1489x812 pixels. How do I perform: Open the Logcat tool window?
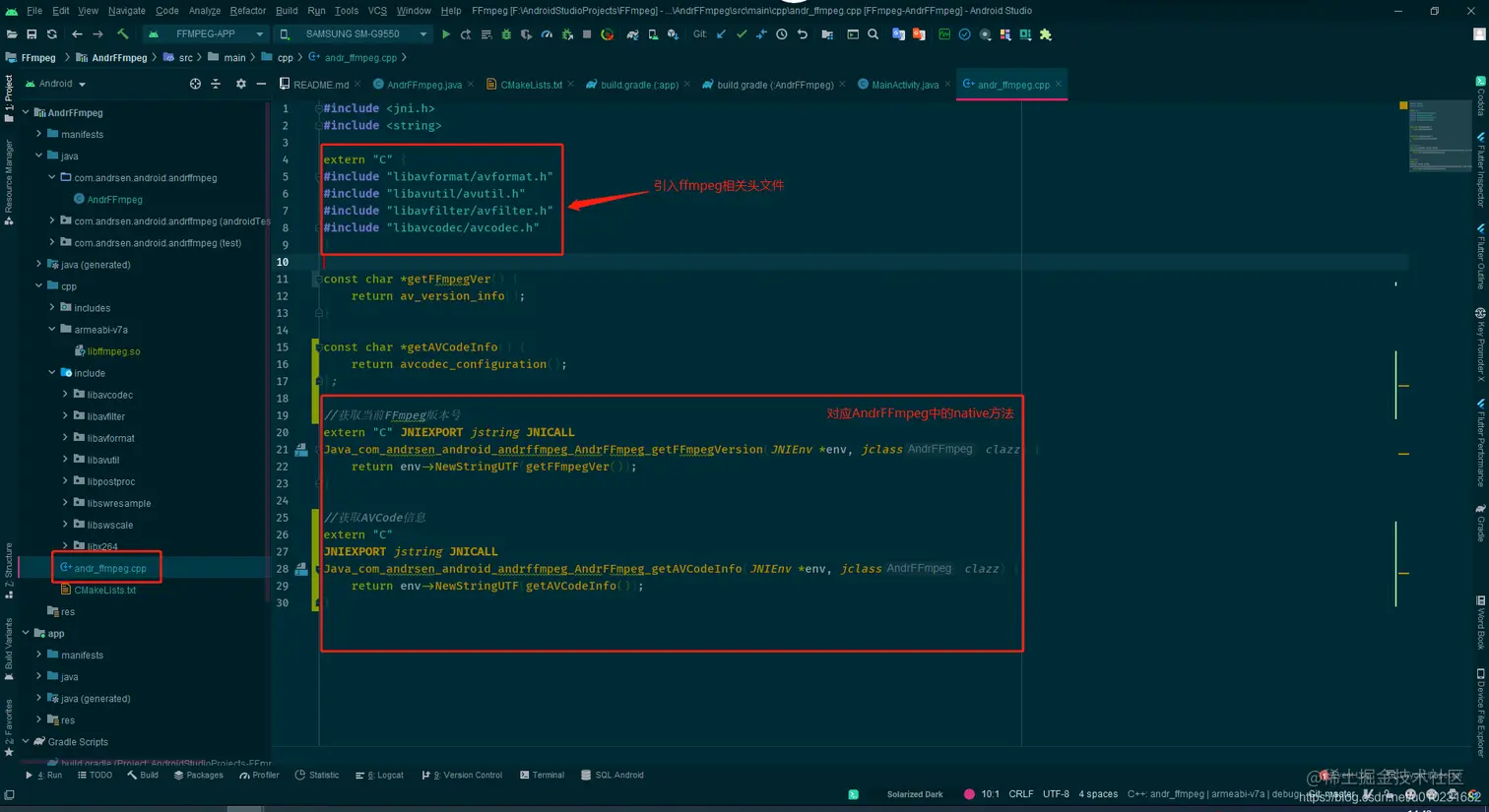pos(380,776)
